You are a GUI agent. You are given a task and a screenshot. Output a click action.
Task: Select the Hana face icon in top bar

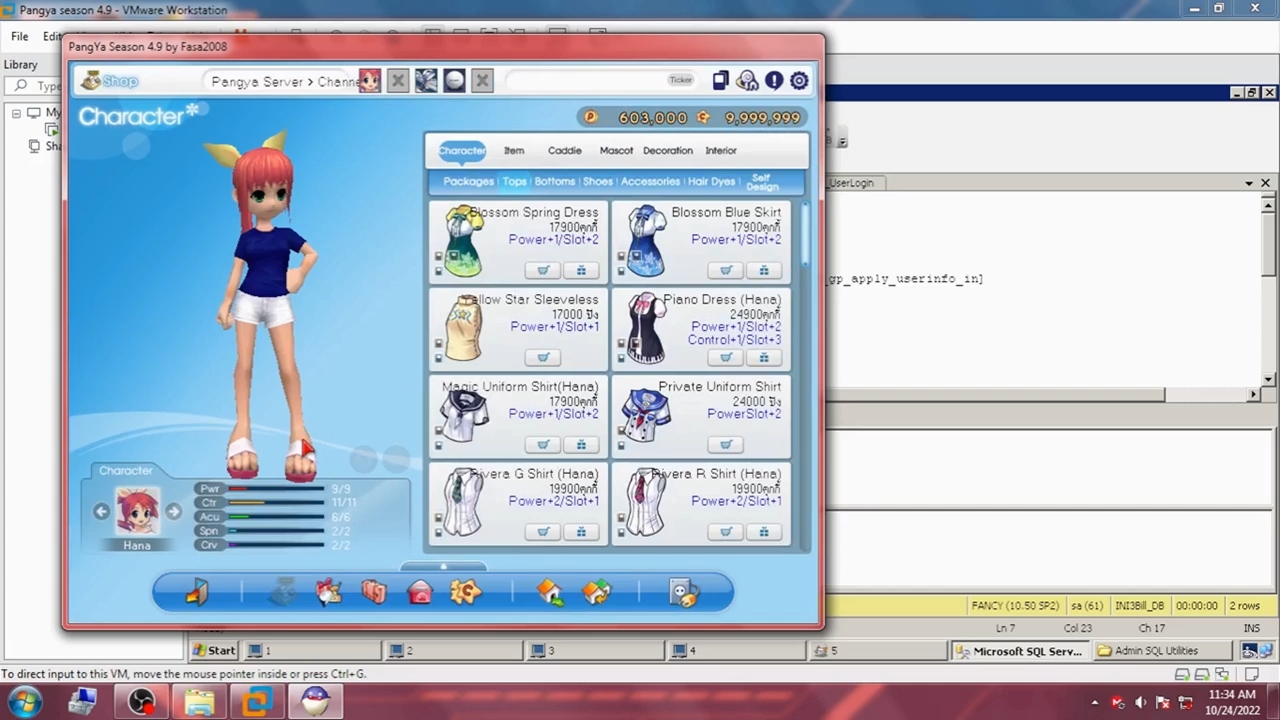click(x=370, y=81)
